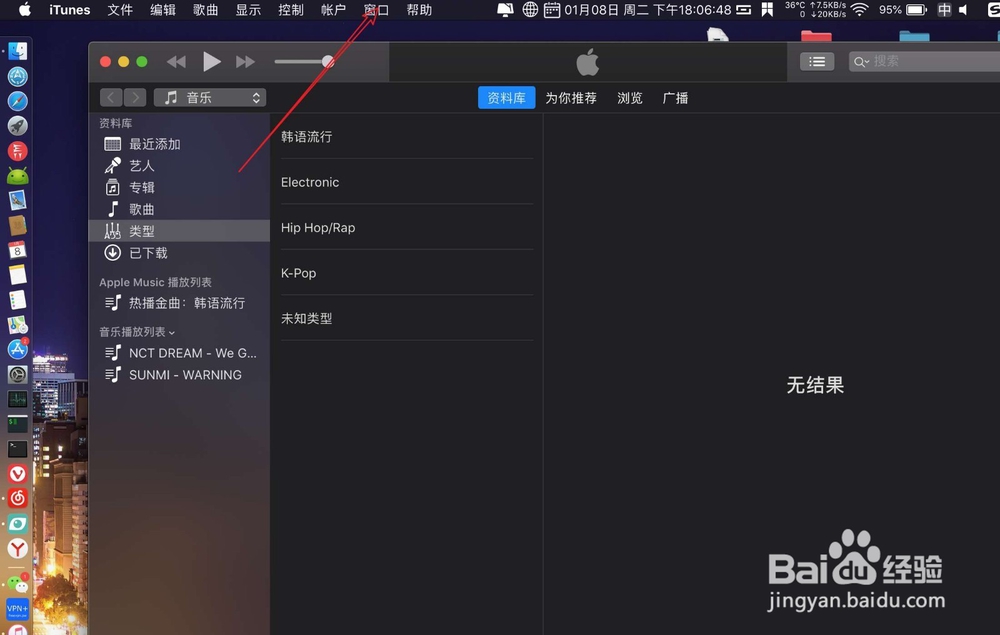Screen dimensions: 1000x635
Task: Open Launchpad rocket in the Dock
Action: pyautogui.click(x=17, y=126)
